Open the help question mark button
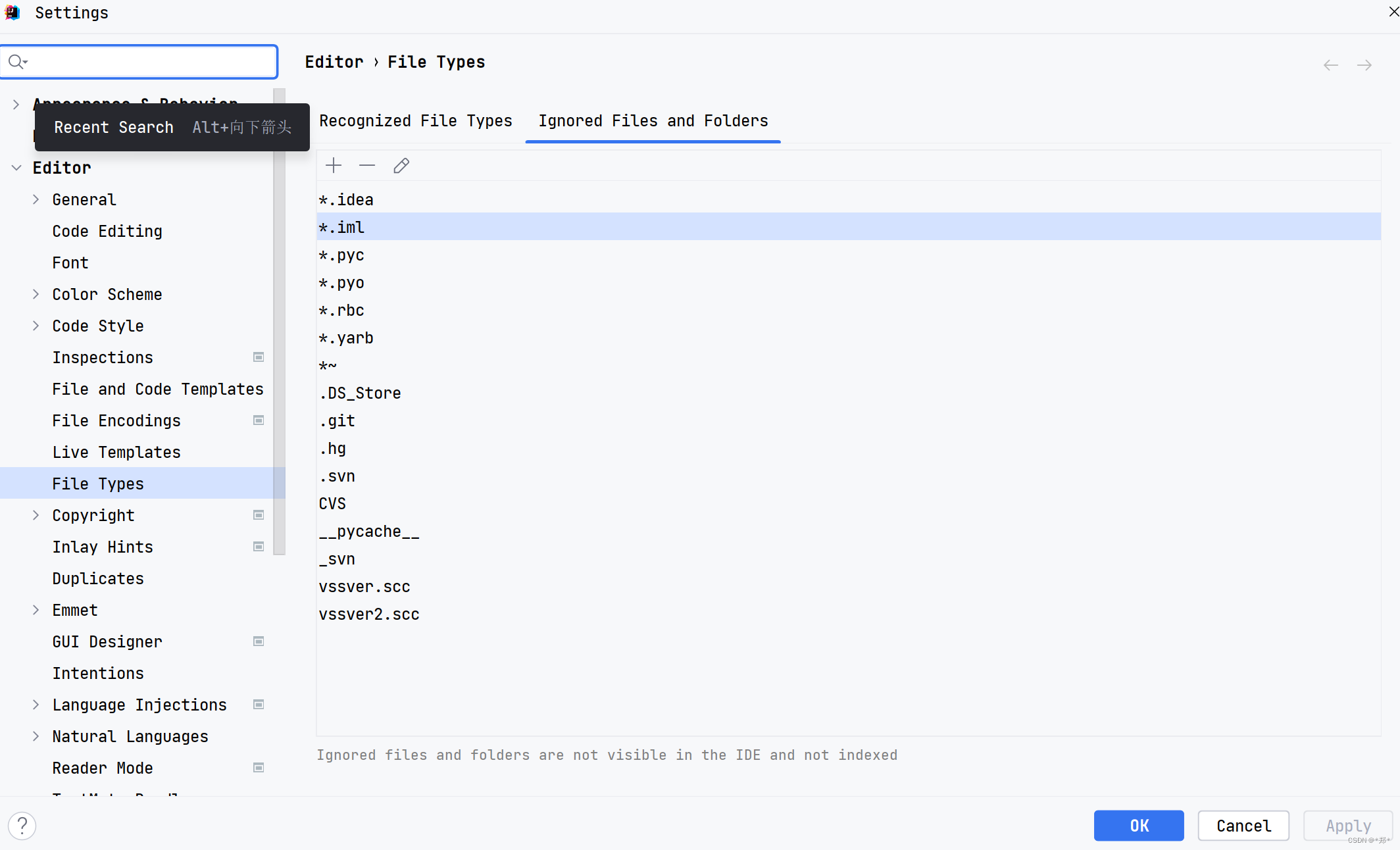This screenshot has width=1400, height=850. point(22,826)
